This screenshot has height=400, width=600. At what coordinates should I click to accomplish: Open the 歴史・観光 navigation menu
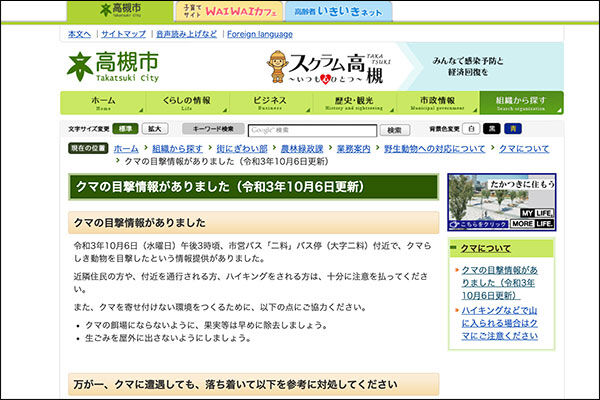point(354,103)
